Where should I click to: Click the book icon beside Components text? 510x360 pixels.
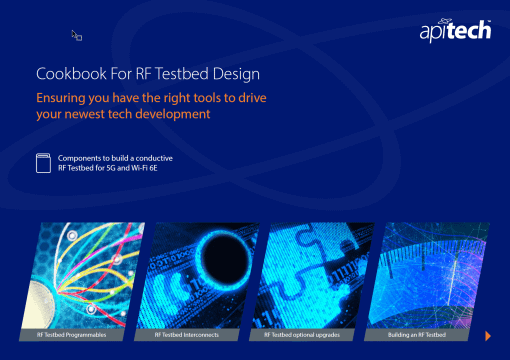point(43,163)
